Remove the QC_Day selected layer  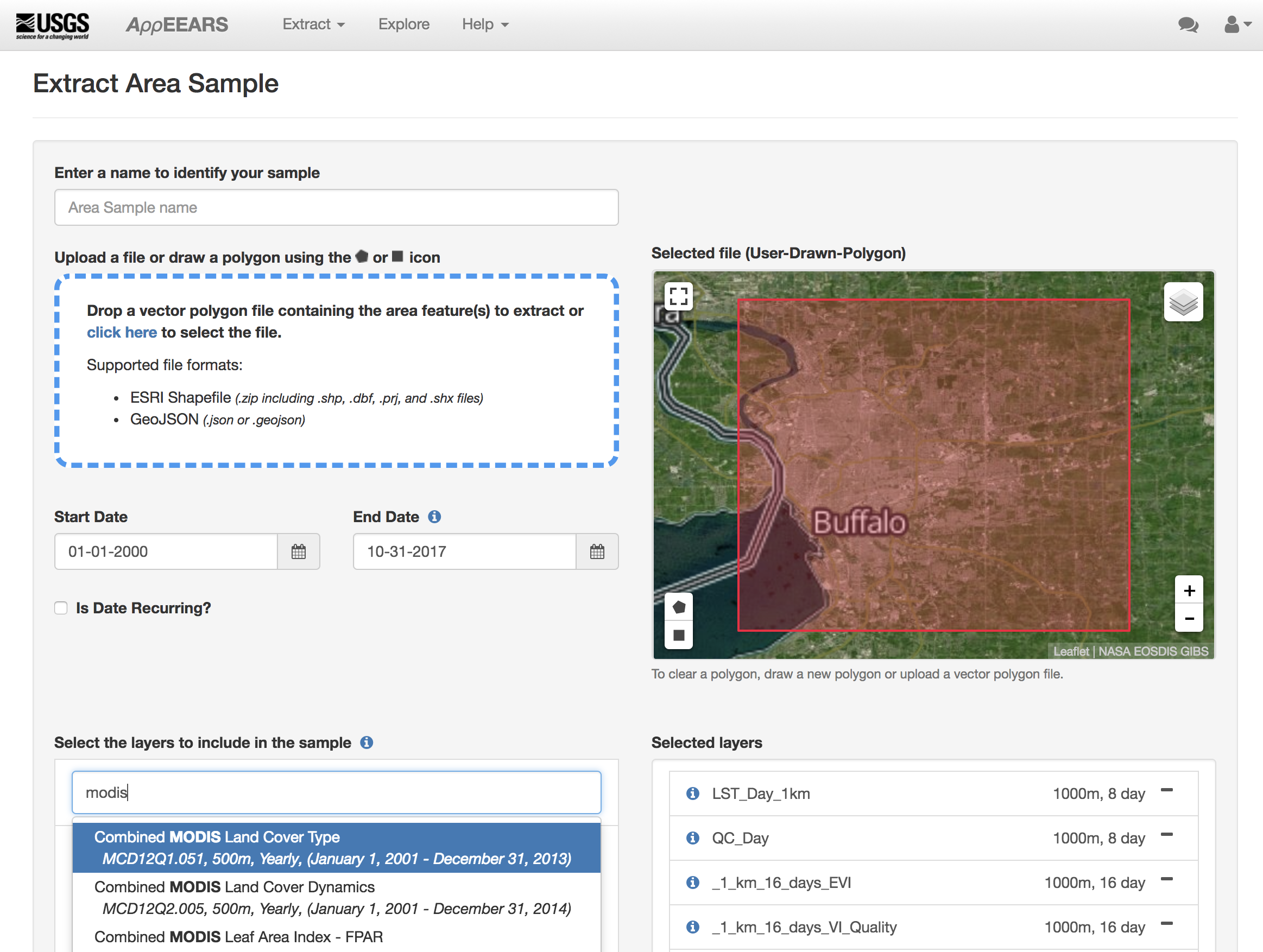tap(1166, 835)
